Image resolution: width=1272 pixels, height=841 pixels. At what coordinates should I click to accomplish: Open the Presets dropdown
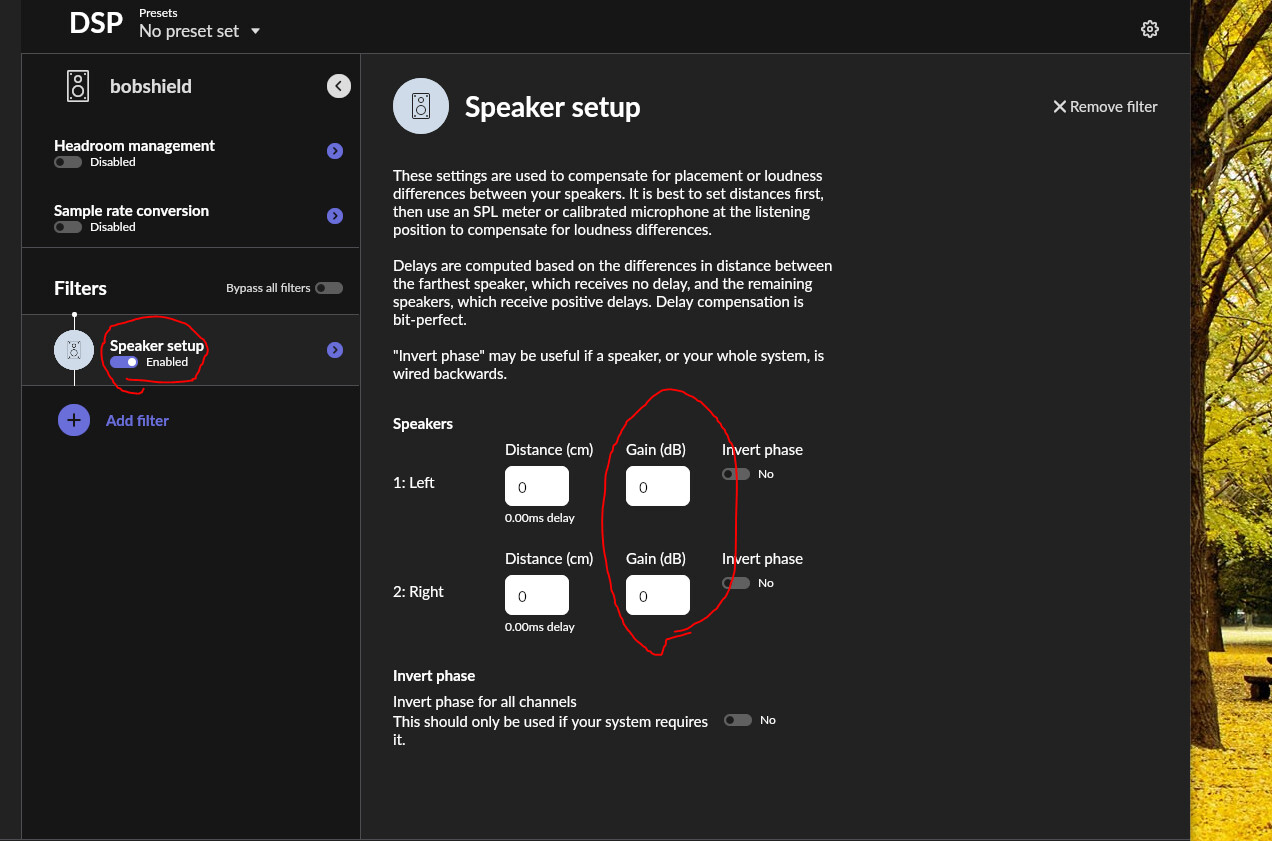(199, 31)
